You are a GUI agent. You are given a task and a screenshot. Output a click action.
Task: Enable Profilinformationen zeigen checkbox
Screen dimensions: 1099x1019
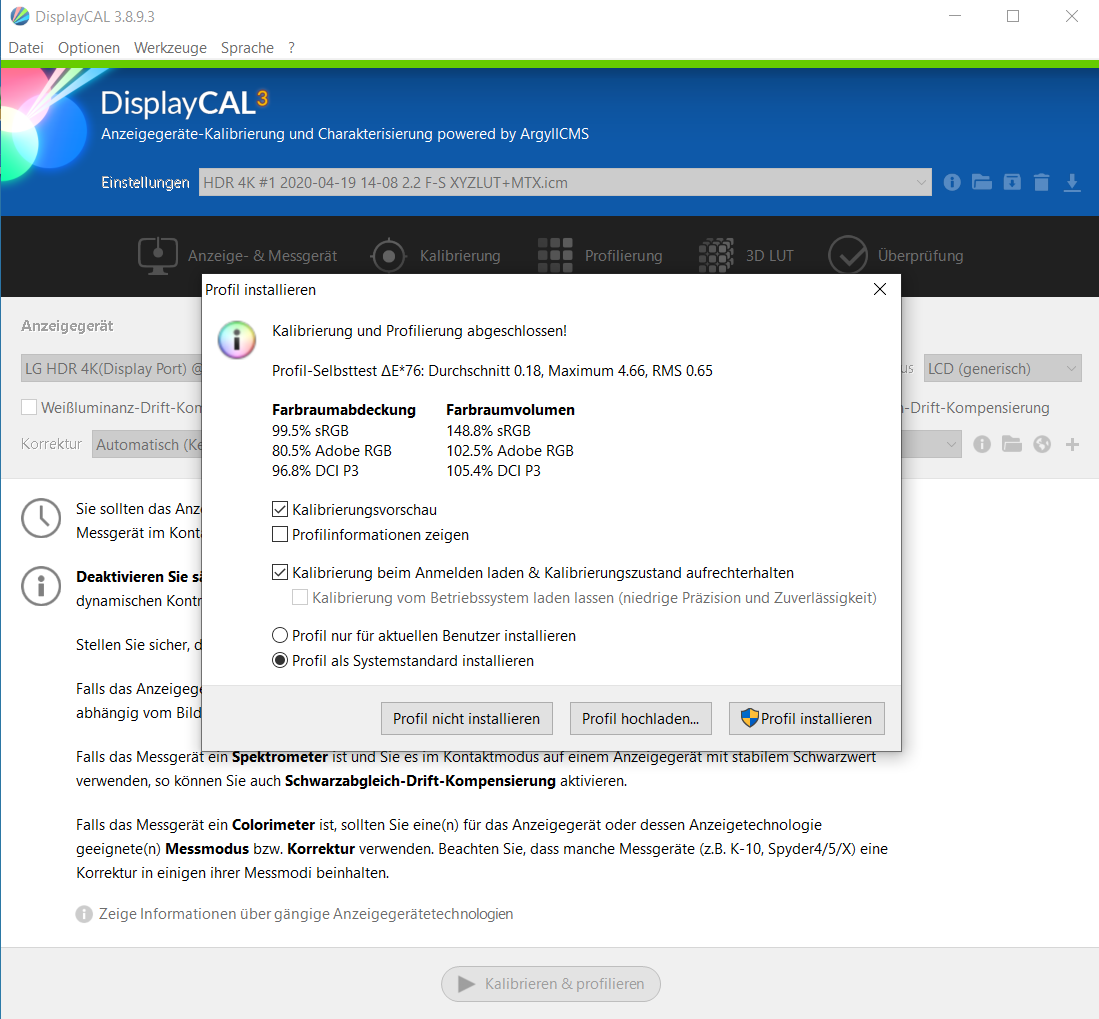tap(280, 535)
